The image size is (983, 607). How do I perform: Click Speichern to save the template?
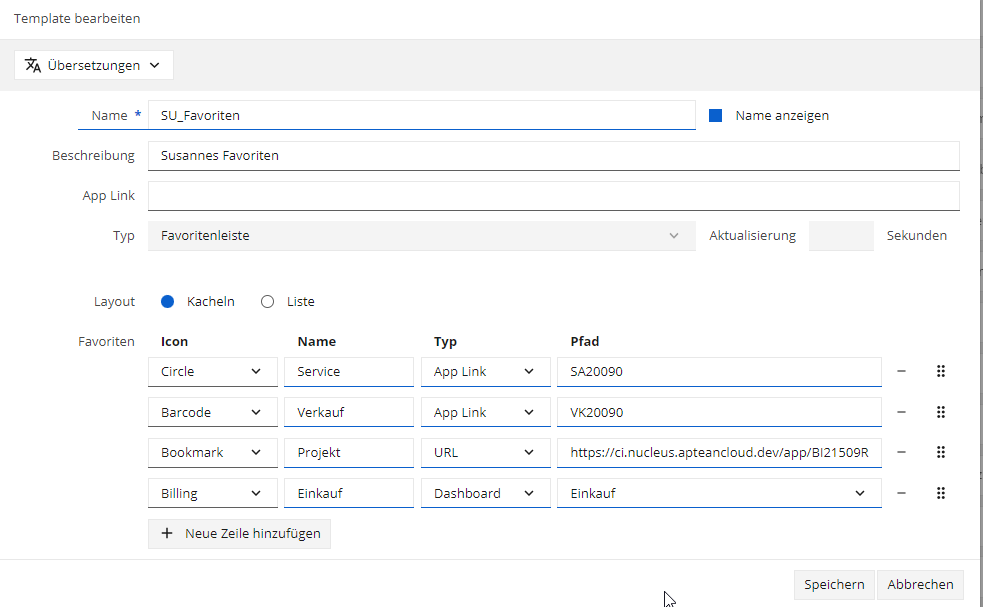(x=834, y=584)
